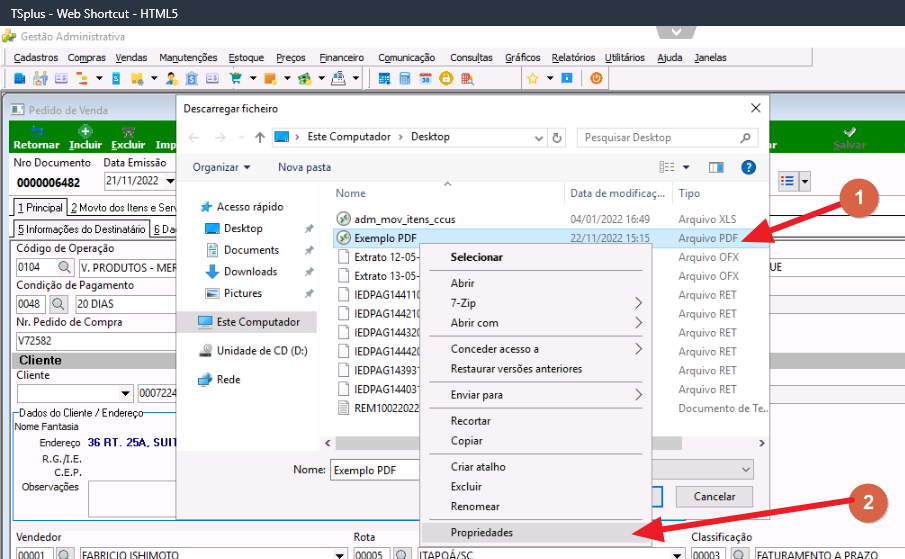Open the yellow folder with gear icon
Image resolution: width=905 pixels, height=559 pixels.
(x=137, y=78)
